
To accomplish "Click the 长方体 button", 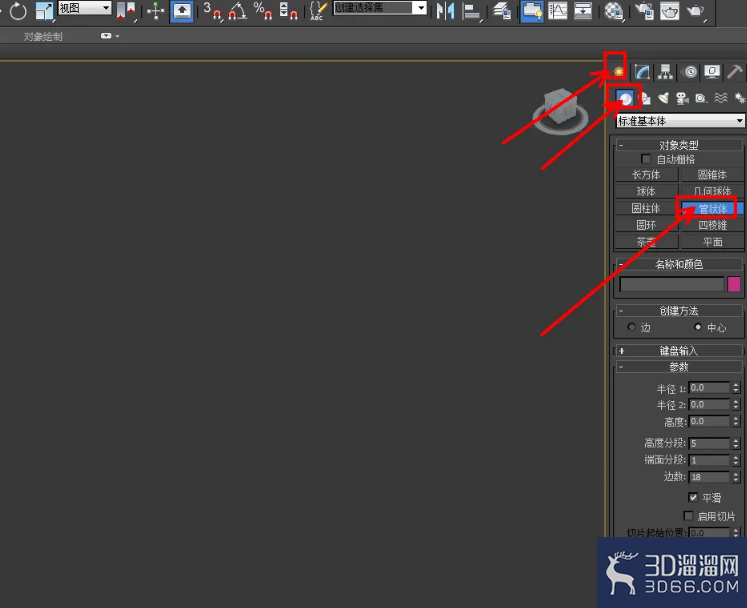I will point(646,174).
